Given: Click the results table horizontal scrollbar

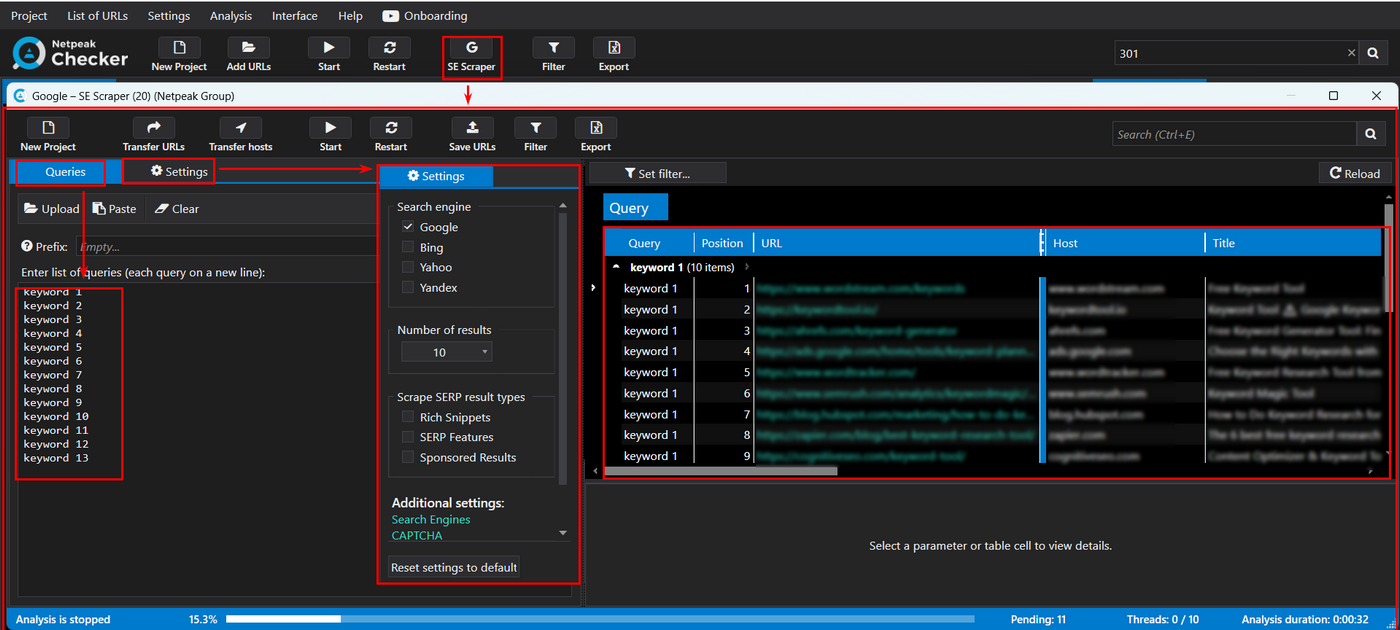Looking at the screenshot, I should [x=720, y=470].
